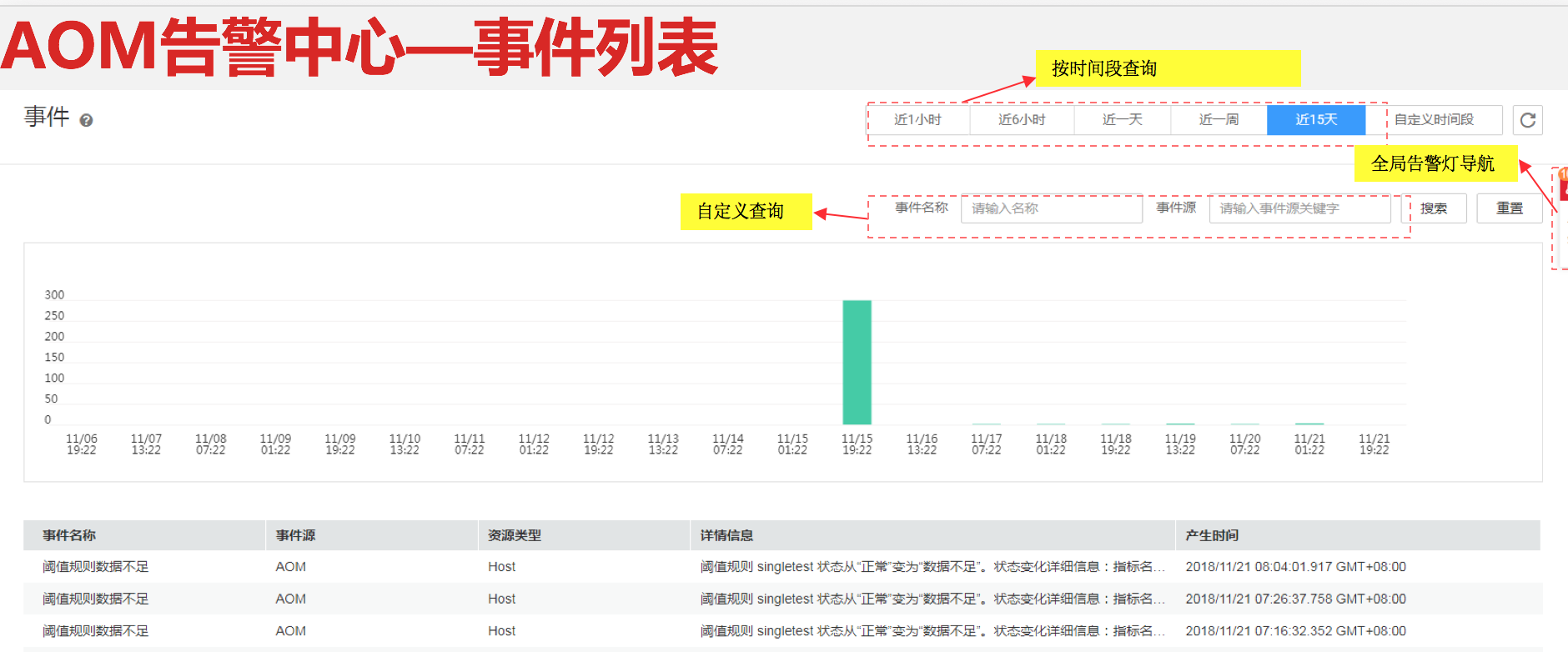Select event row dated 2018/11/21 07:26:37.758

(782, 599)
